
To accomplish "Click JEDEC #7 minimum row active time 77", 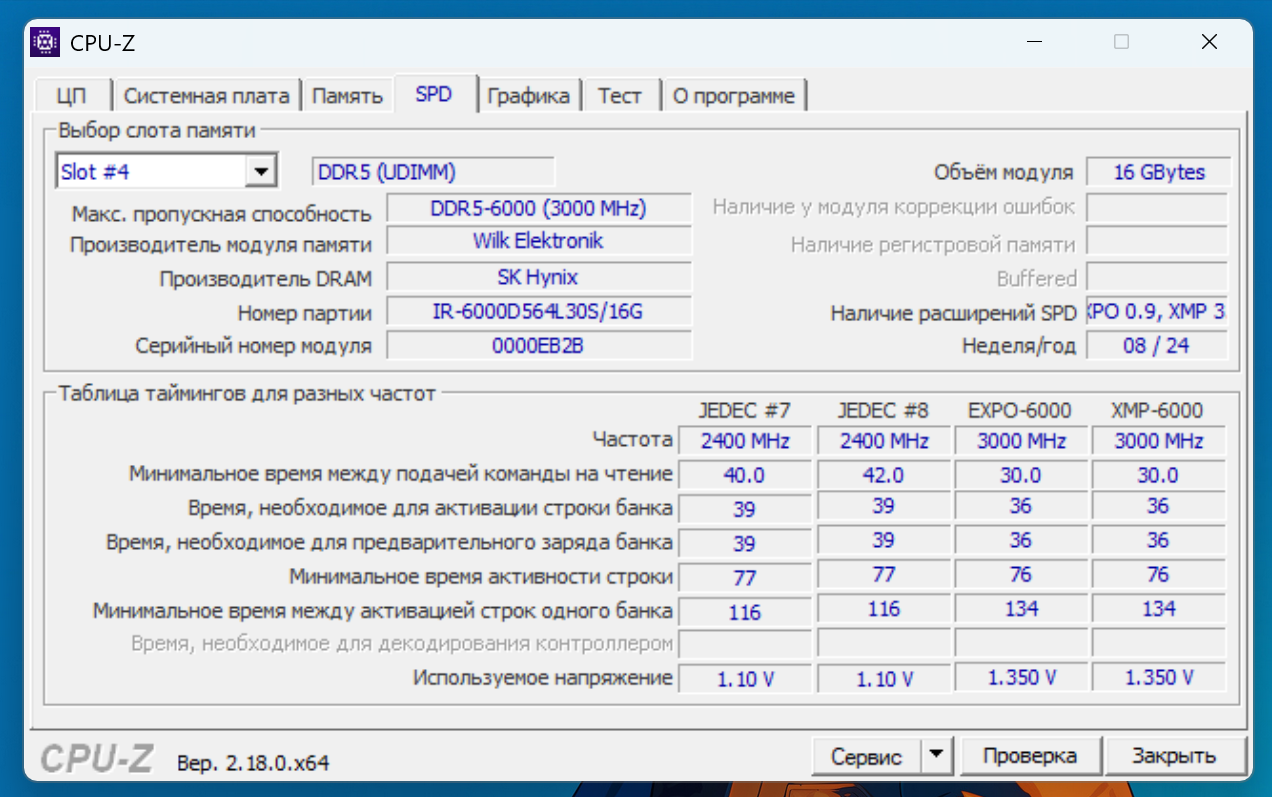I will point(745,578).
